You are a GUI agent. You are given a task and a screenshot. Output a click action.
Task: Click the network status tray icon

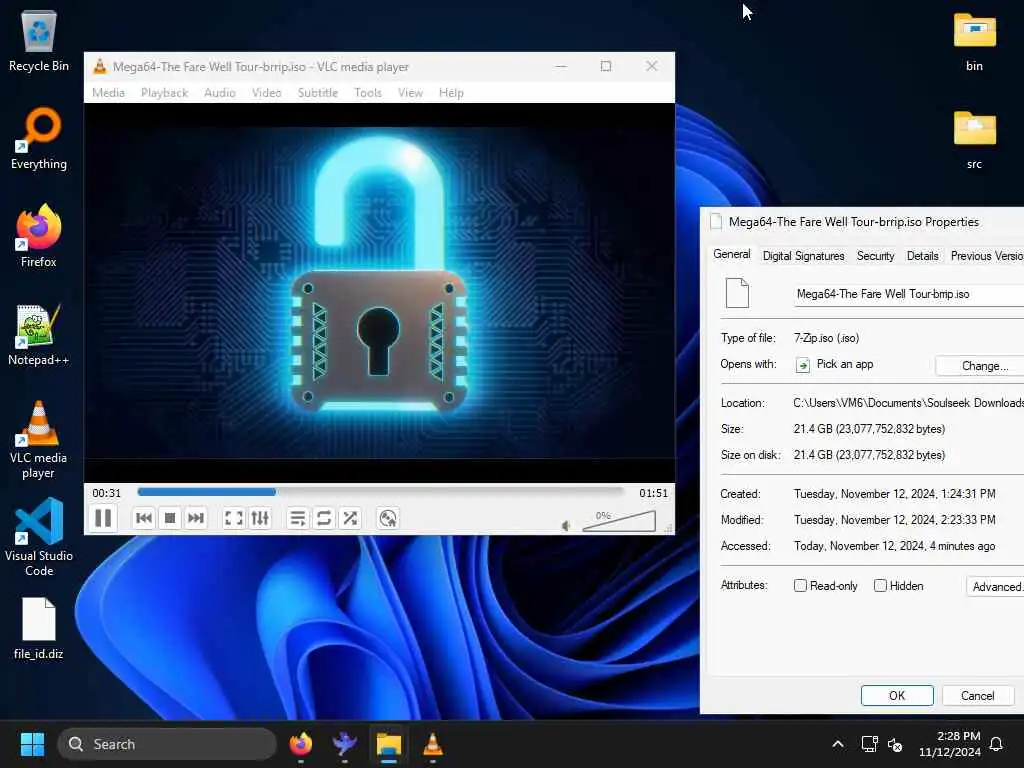pos(869,744)
